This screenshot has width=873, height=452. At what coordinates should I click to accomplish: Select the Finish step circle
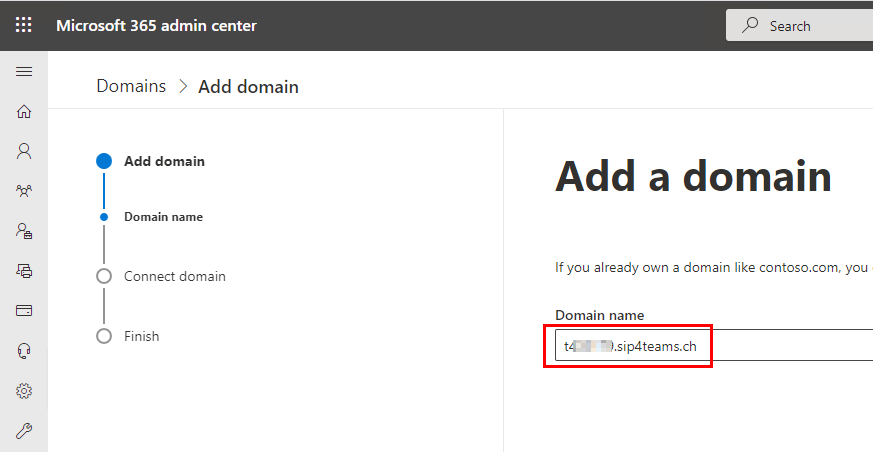(x=104, y=336)
